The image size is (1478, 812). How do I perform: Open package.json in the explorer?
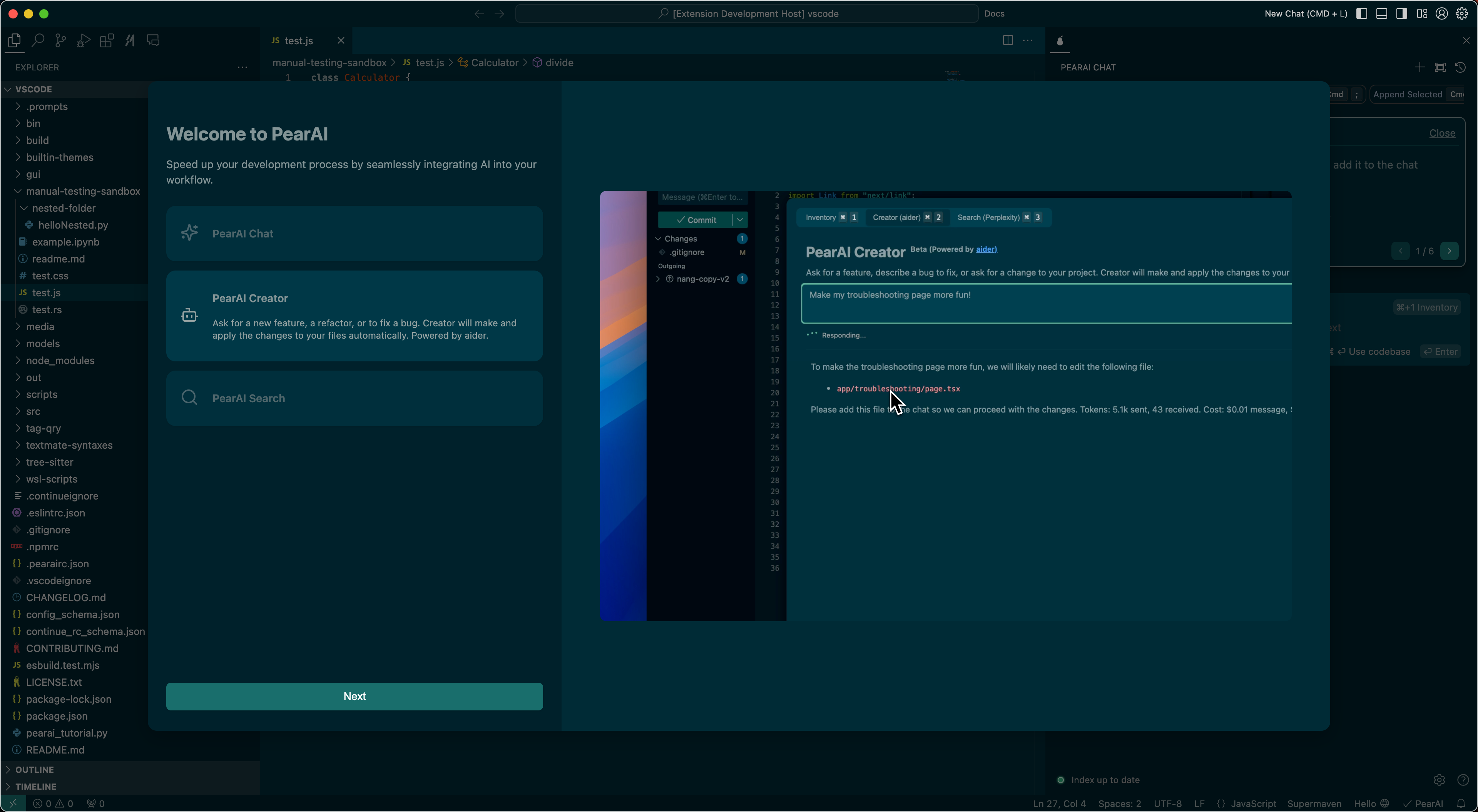click(56, 715)
